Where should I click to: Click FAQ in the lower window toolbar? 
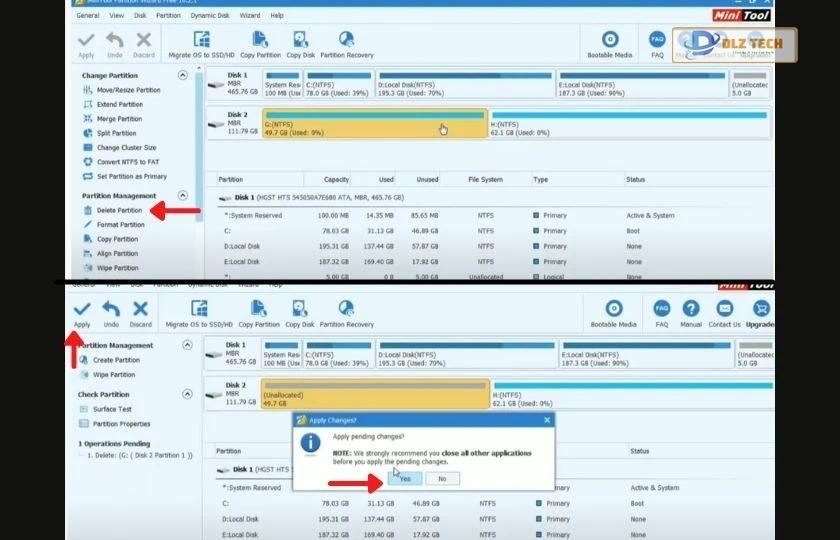tap(662, 314)
